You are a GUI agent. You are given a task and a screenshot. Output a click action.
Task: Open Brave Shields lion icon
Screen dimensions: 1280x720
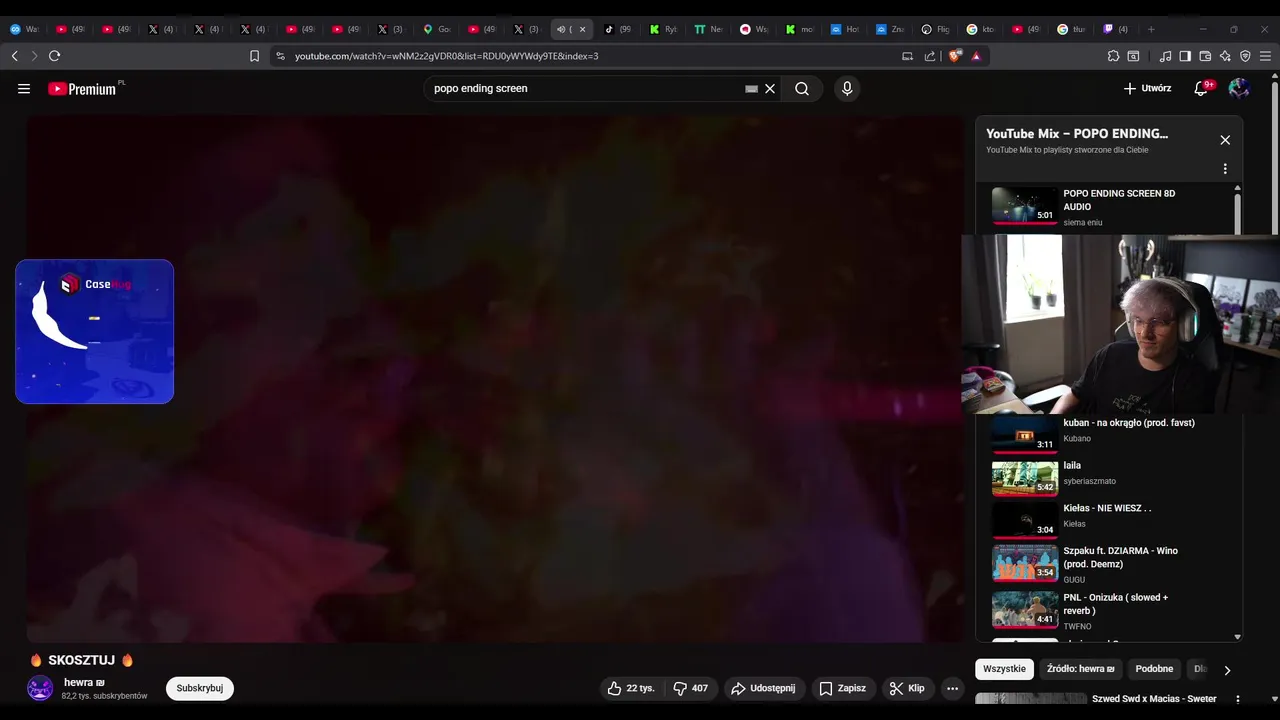(954, 56)
